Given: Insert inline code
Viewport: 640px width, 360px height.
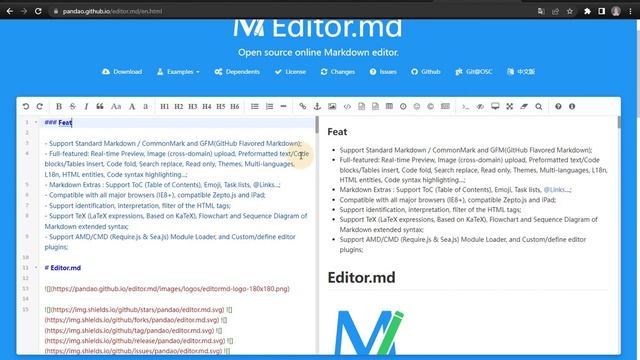Looking at the screenshot, I should click(x=347, y=107).
